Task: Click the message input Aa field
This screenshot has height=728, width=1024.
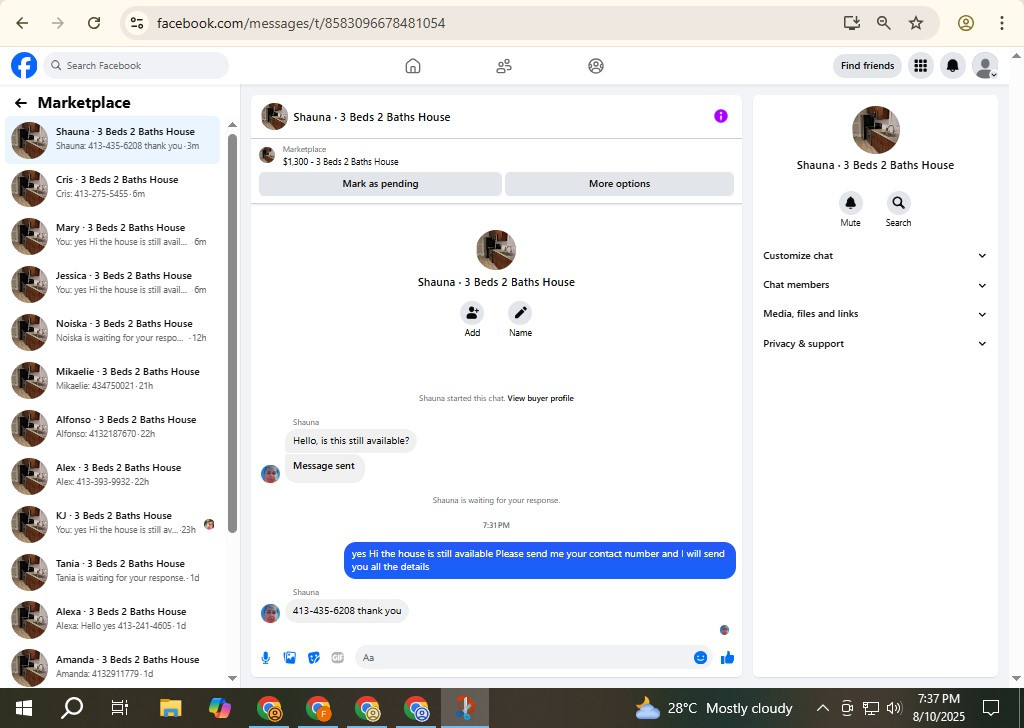Action: (x=524, y=657)
